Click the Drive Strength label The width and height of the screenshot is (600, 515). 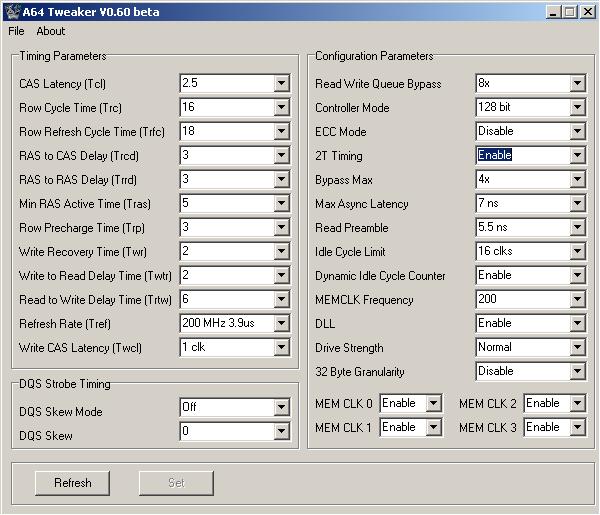click(349, 348)
